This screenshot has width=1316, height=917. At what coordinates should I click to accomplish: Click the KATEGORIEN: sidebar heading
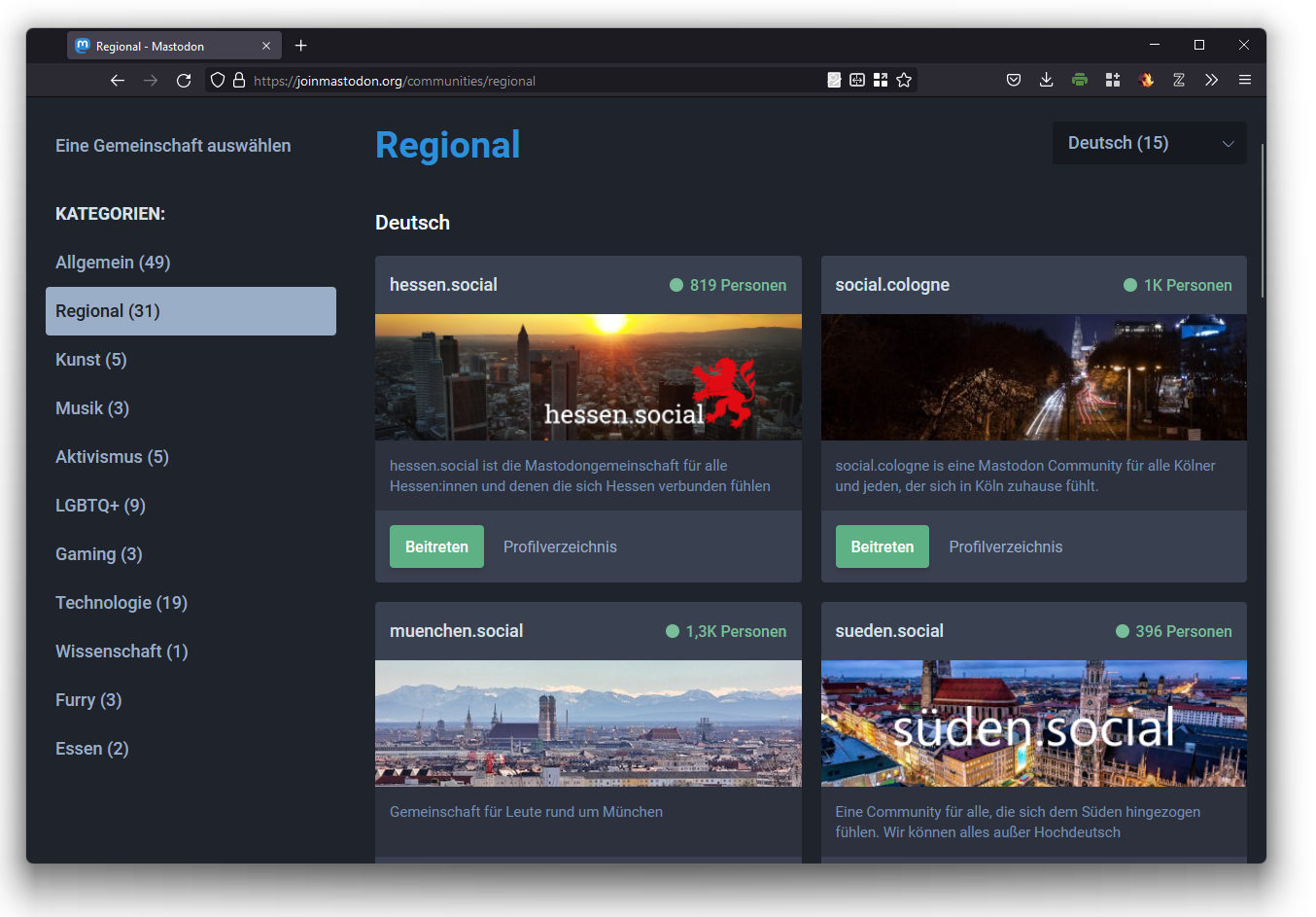point(110,214)
